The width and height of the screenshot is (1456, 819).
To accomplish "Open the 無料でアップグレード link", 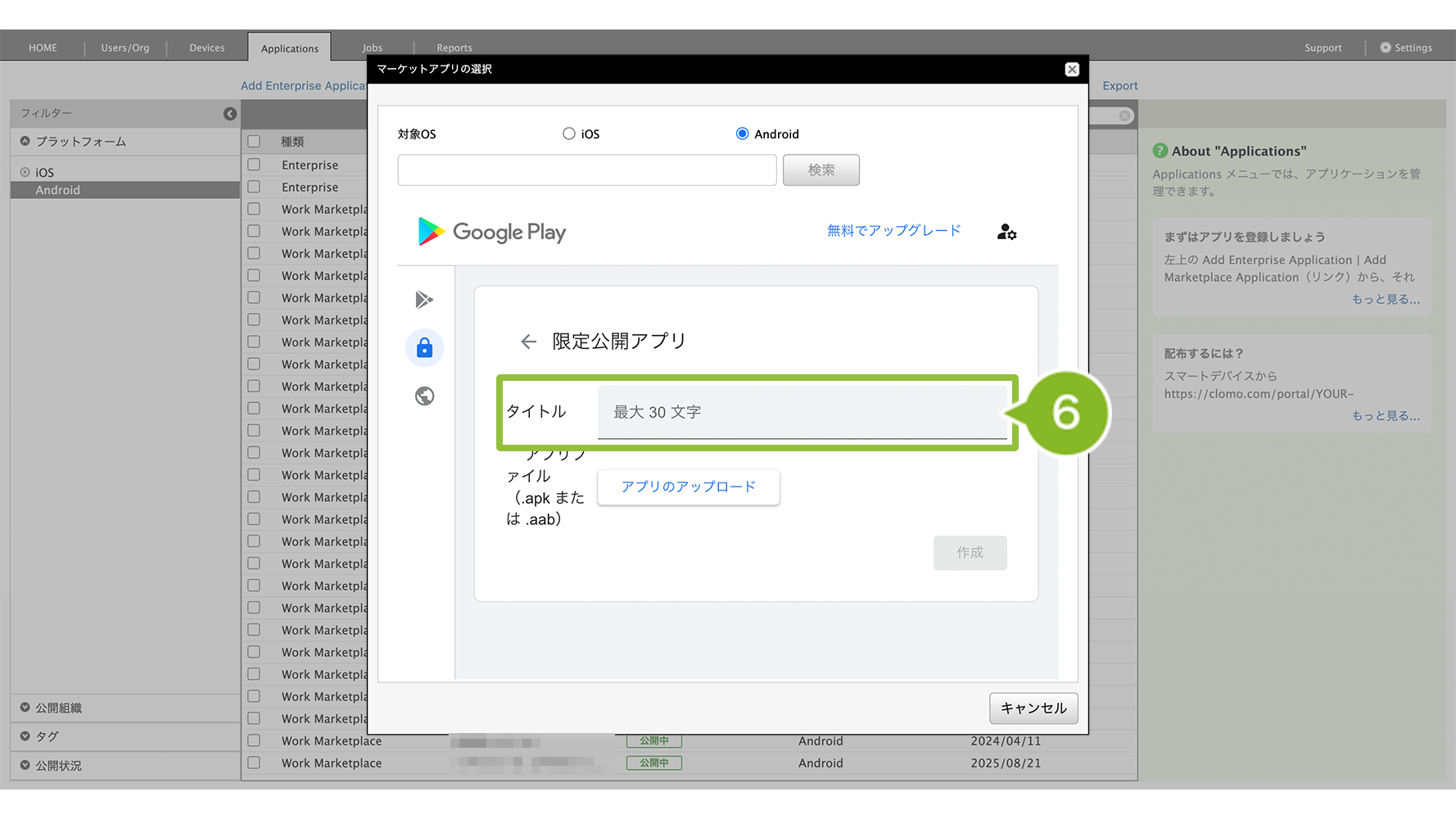I will [893, 231].
